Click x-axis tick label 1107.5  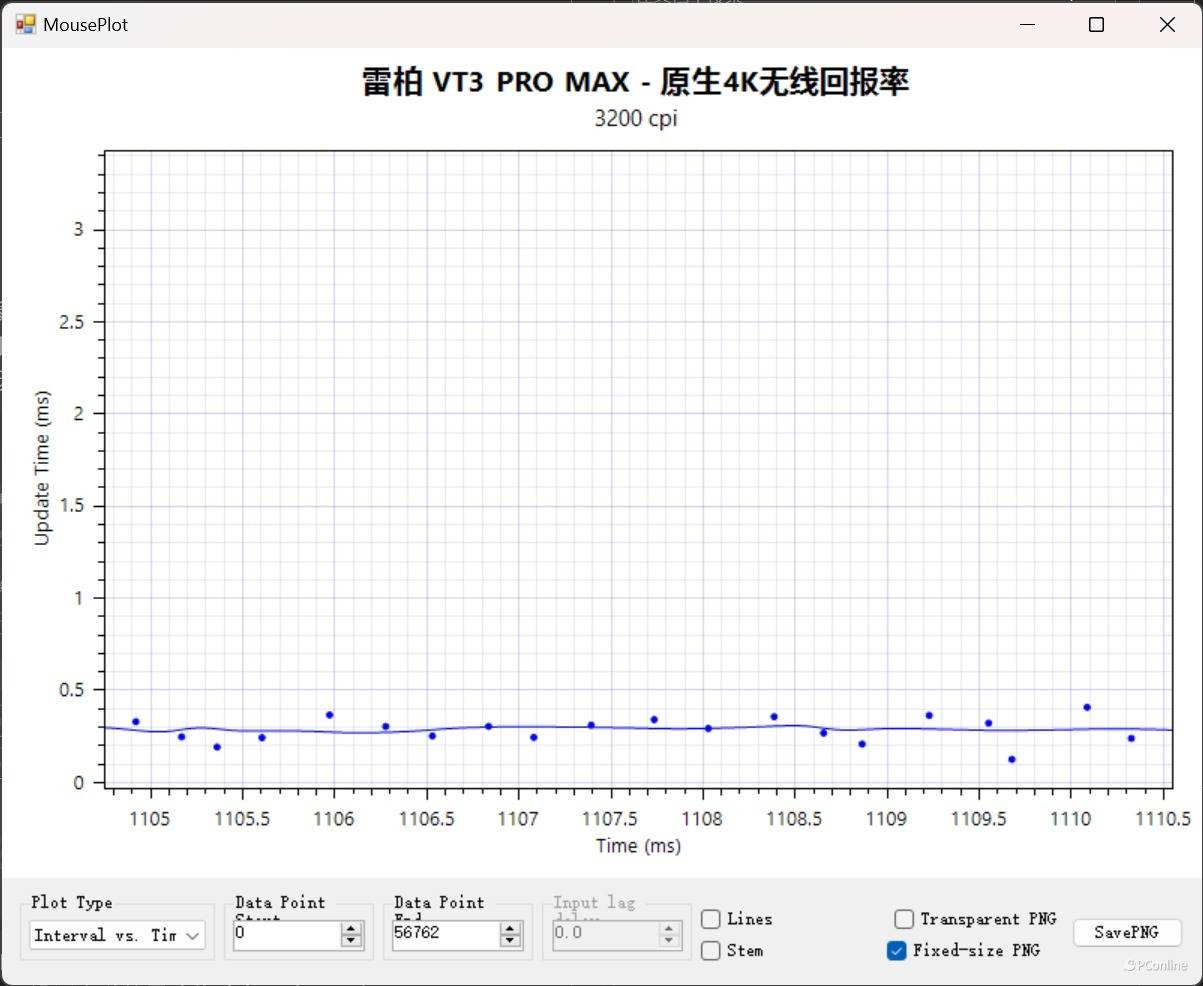[610, 819]
